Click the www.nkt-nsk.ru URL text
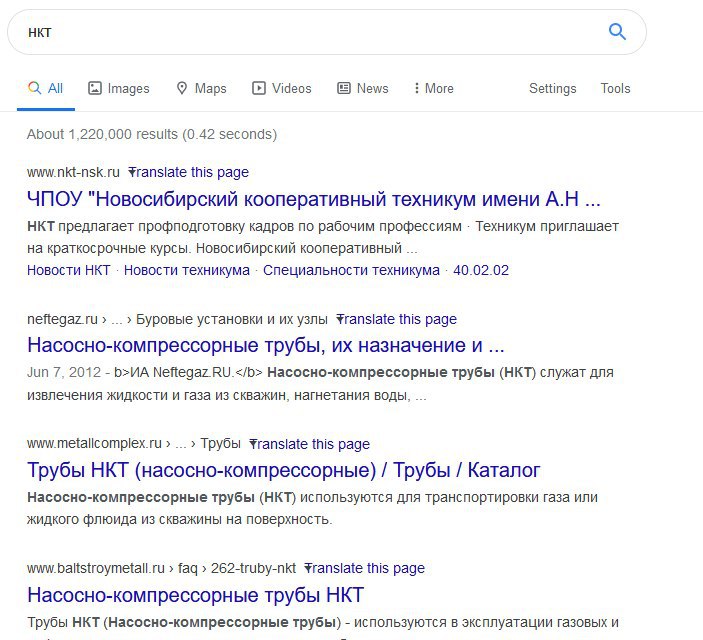703x640 pixels. pyautogui.click(x=73, y=172)
